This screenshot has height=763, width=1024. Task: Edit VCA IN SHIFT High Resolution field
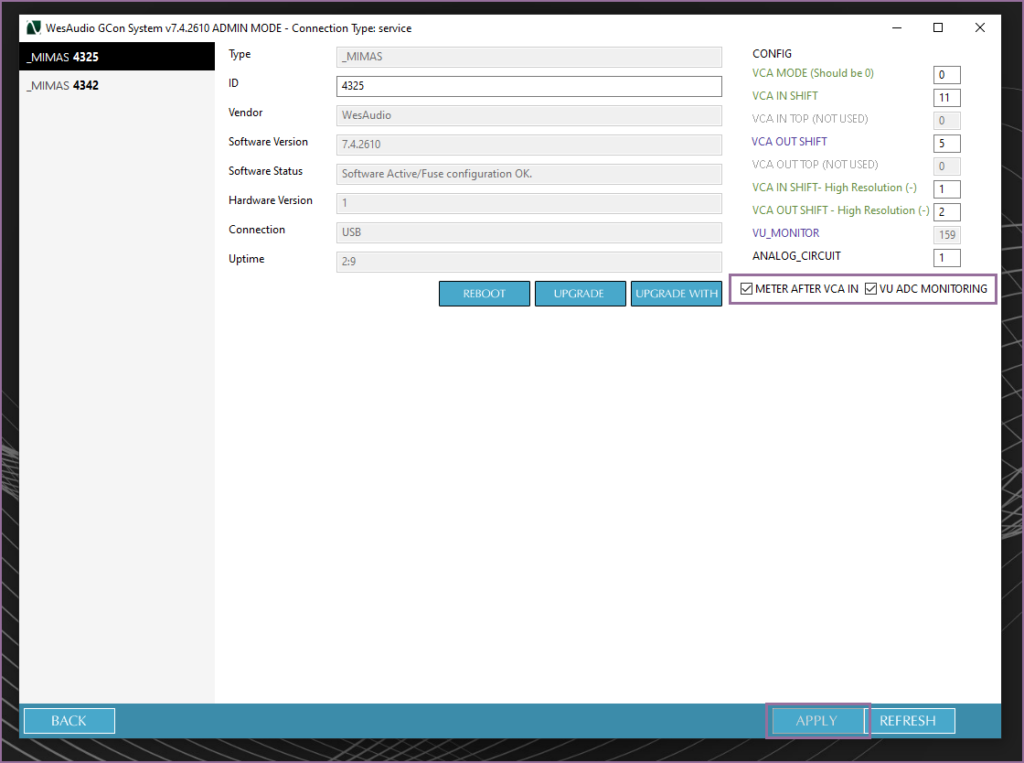pos(947,189)
